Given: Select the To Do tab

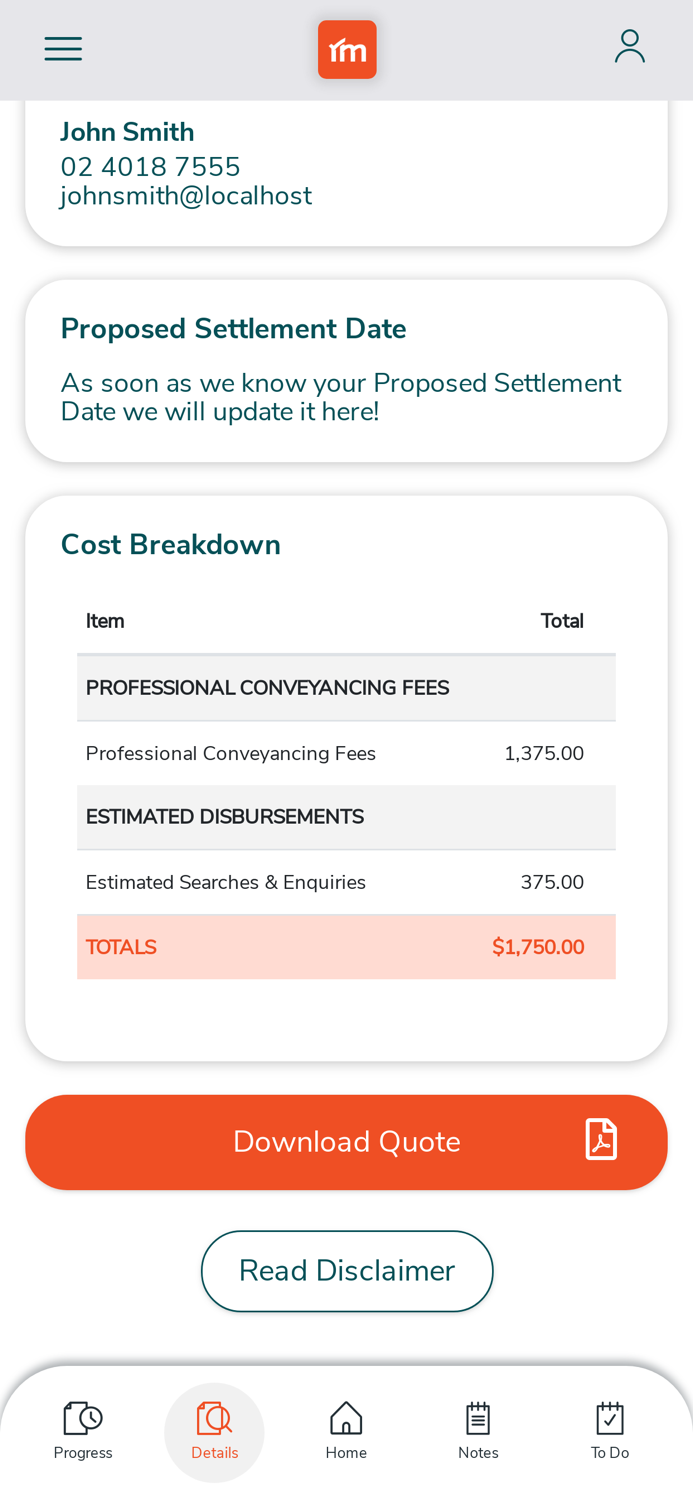Looking at the screenshot, I should (610, 1430).
